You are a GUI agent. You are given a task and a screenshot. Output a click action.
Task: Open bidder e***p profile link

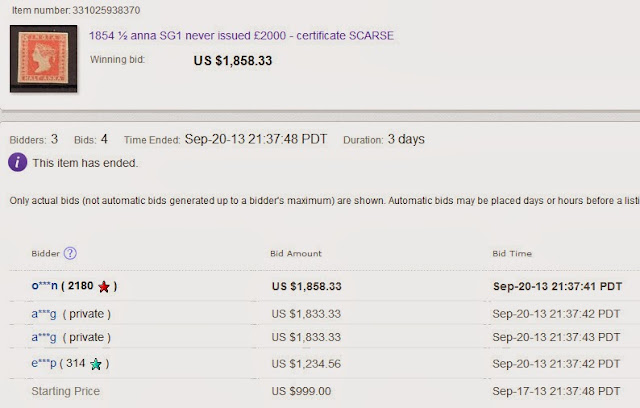[45, 363]
